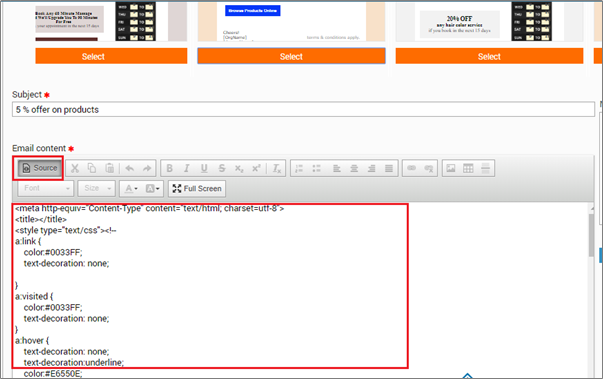Select the massage upgrade template
Screen dimensions: 603x379
coord(111,56)
